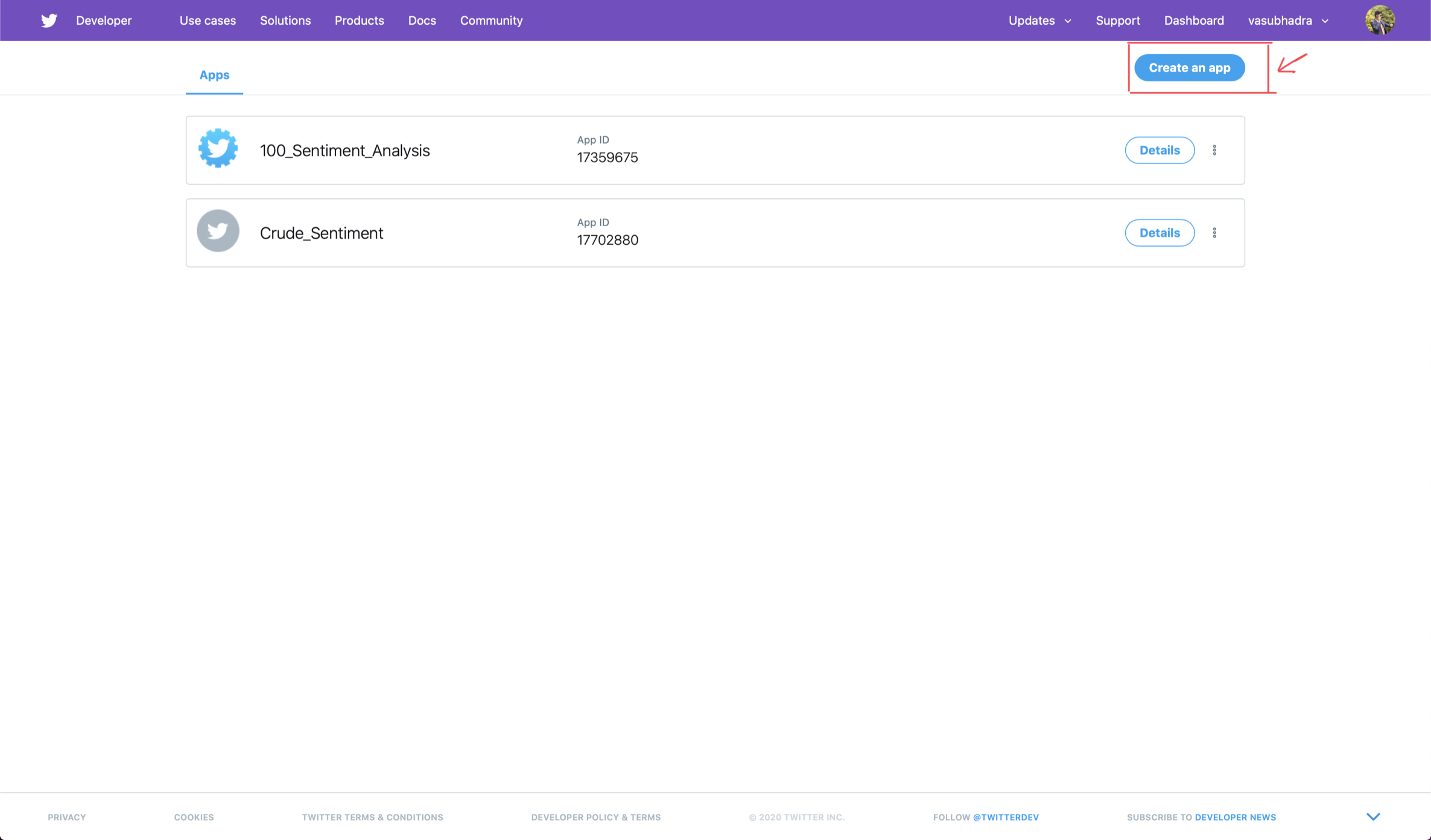View Details for 100_Sentiment_Analysis app
The image size is (1431, 840).
coord(1159,150)
